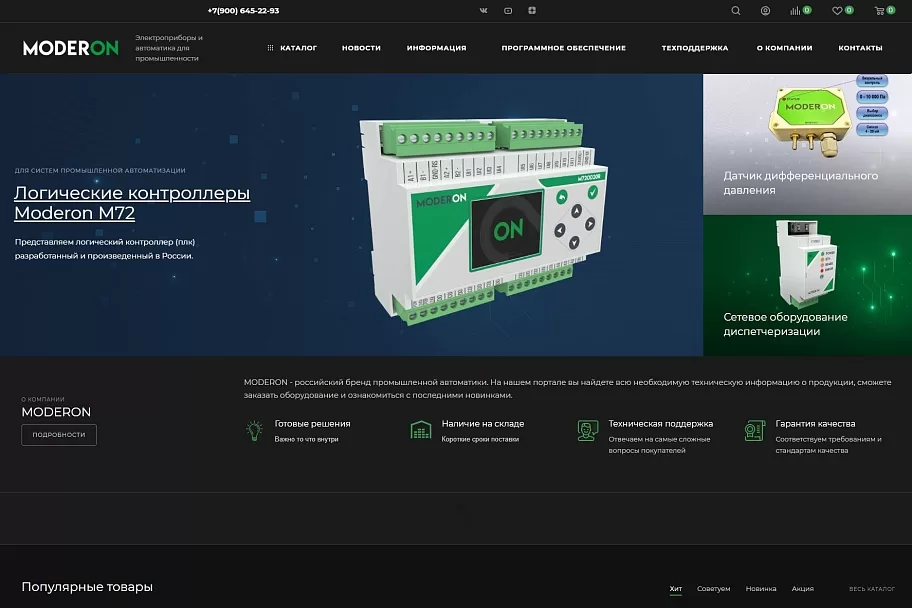912x608 pixels.
Task: Select the Новинка tab
Action: [x=761, y=589]
